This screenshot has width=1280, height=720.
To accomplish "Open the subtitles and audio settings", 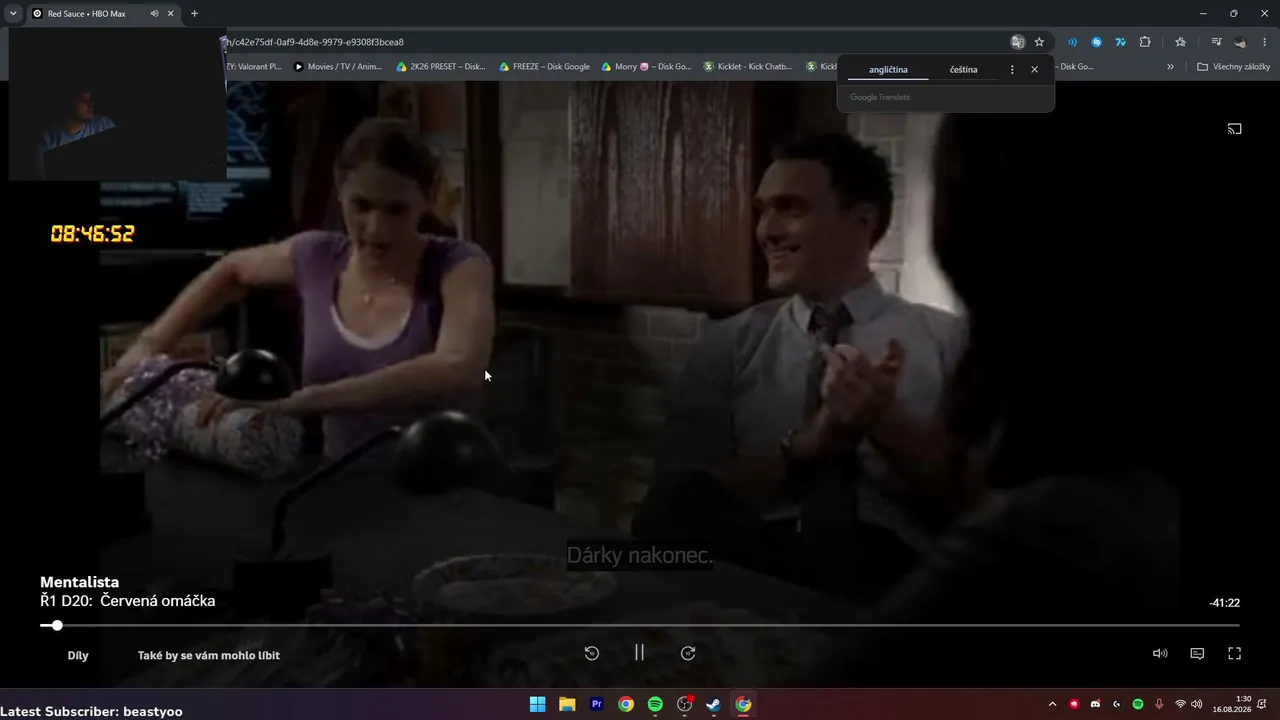I will [1197, 654].
